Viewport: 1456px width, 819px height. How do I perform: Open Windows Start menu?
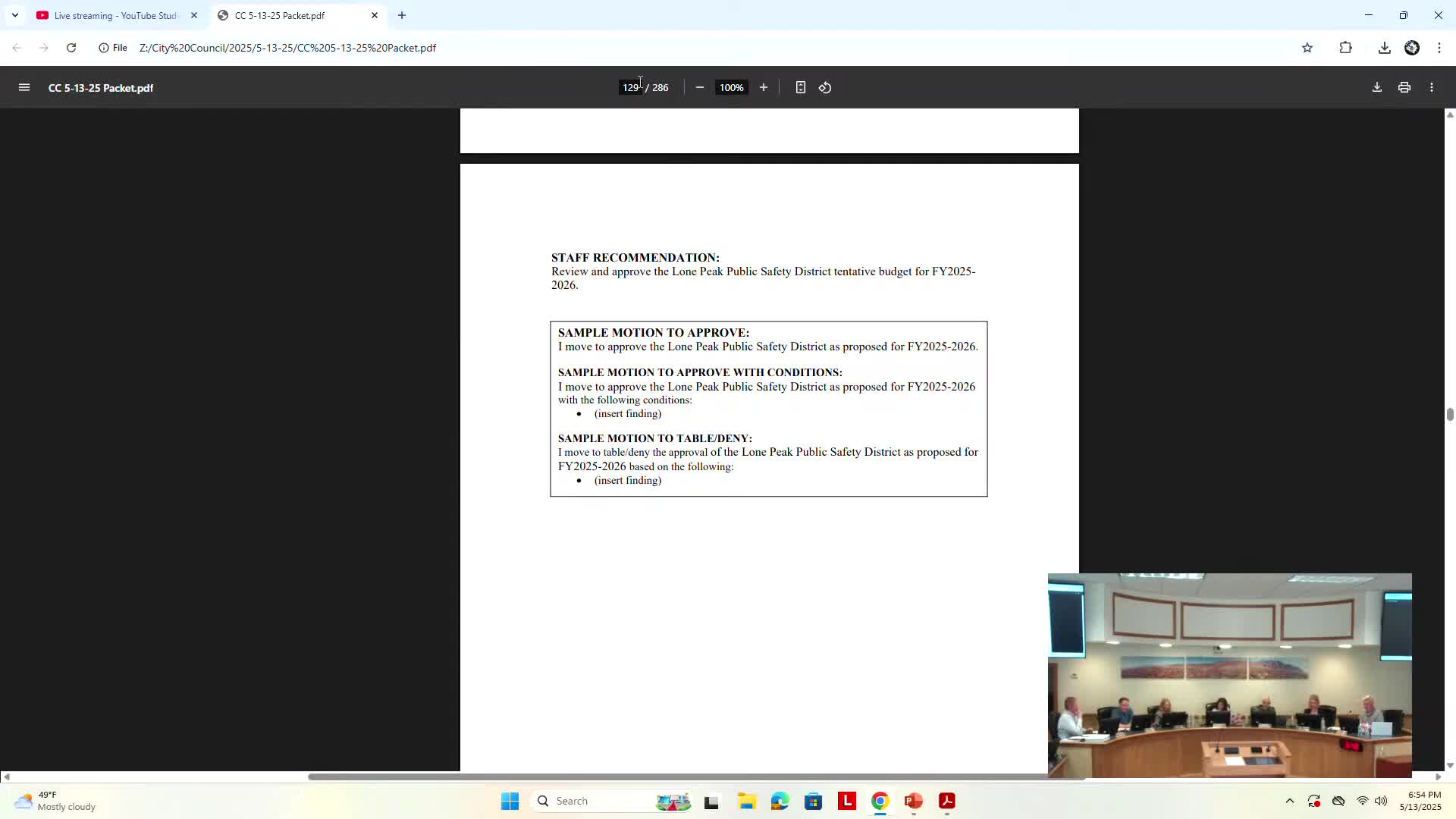[x=510, y=801]
